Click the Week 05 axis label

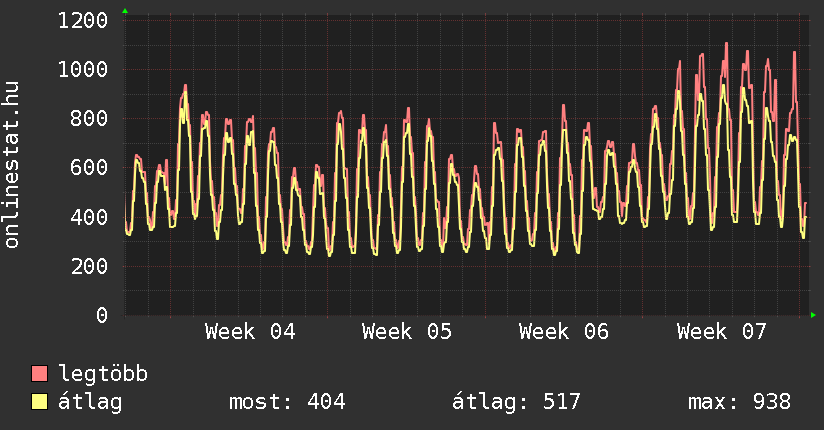407,332
